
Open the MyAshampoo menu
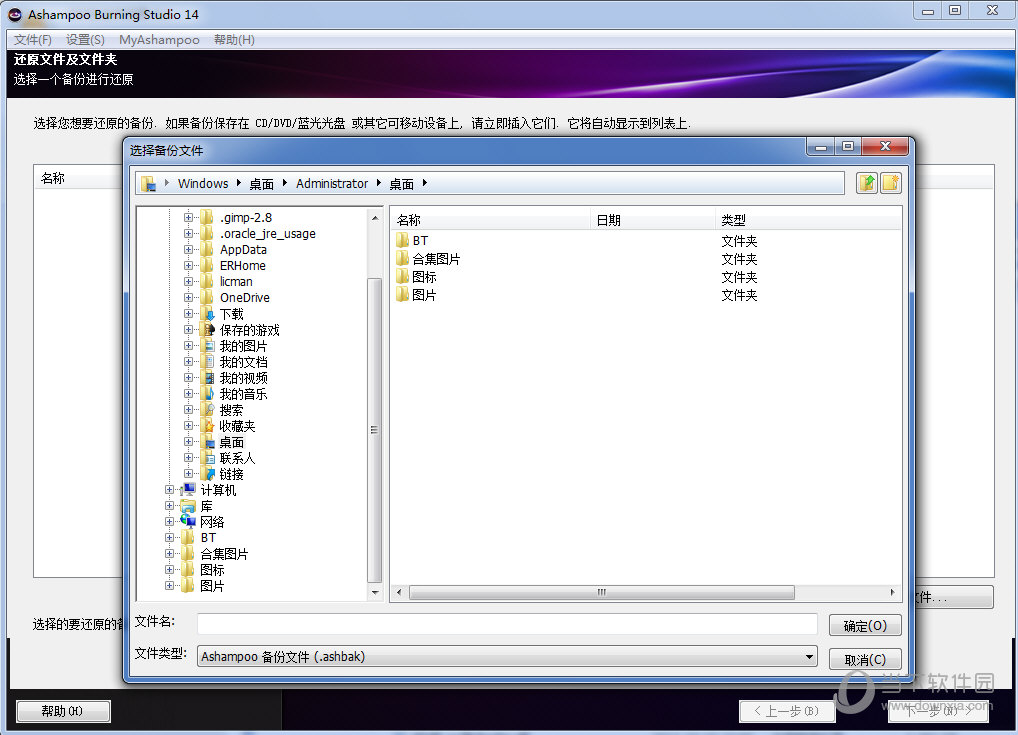pyautogui.click(x=159, y=40)
